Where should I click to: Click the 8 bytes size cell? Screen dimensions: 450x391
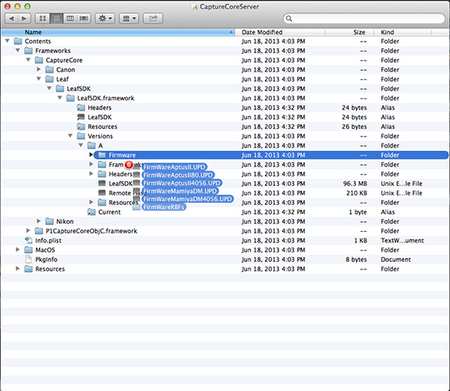tap(356, 259)
